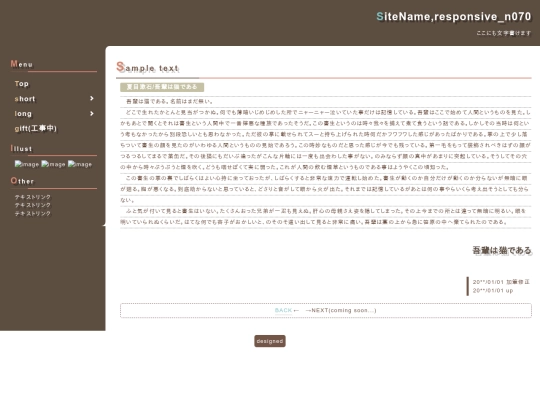
Task: Click the Menu sidebar heading
Action: click(x=22, y=64)
